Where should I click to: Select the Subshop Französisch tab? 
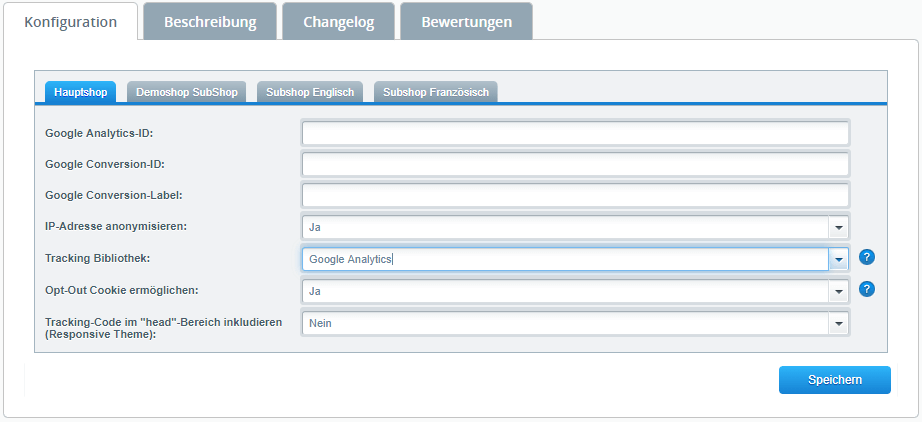point(436,92)
